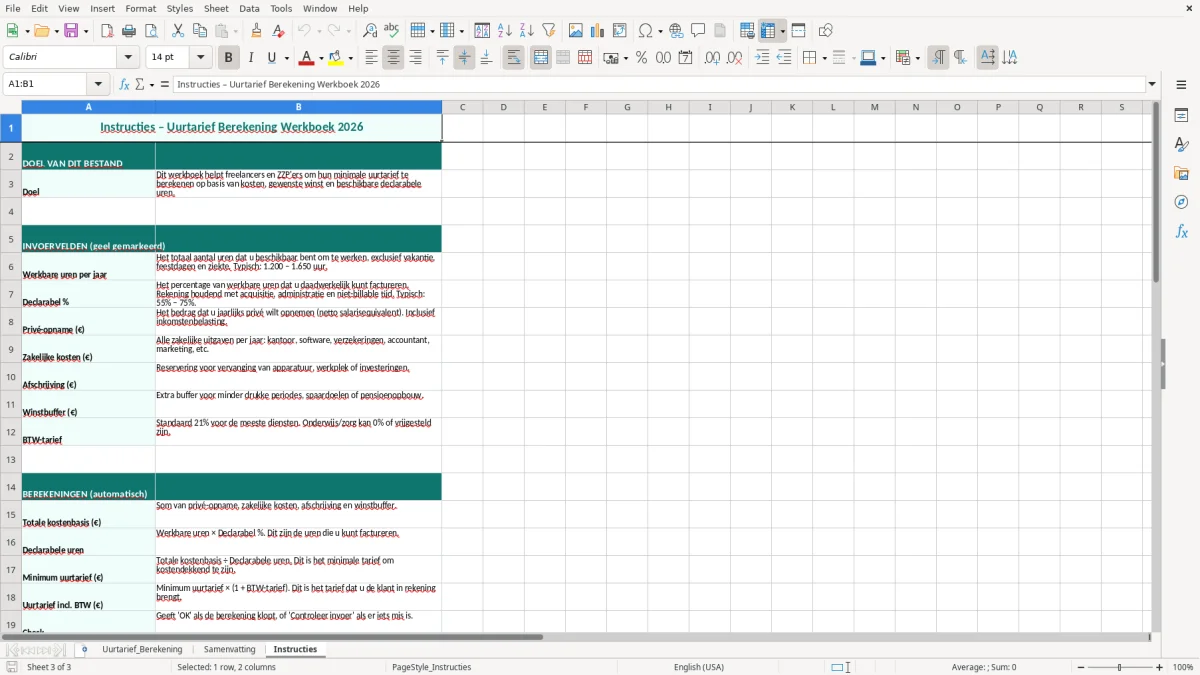Adjust the zoom slider in the status bar
The image size is (1200, 675).
1119,667
